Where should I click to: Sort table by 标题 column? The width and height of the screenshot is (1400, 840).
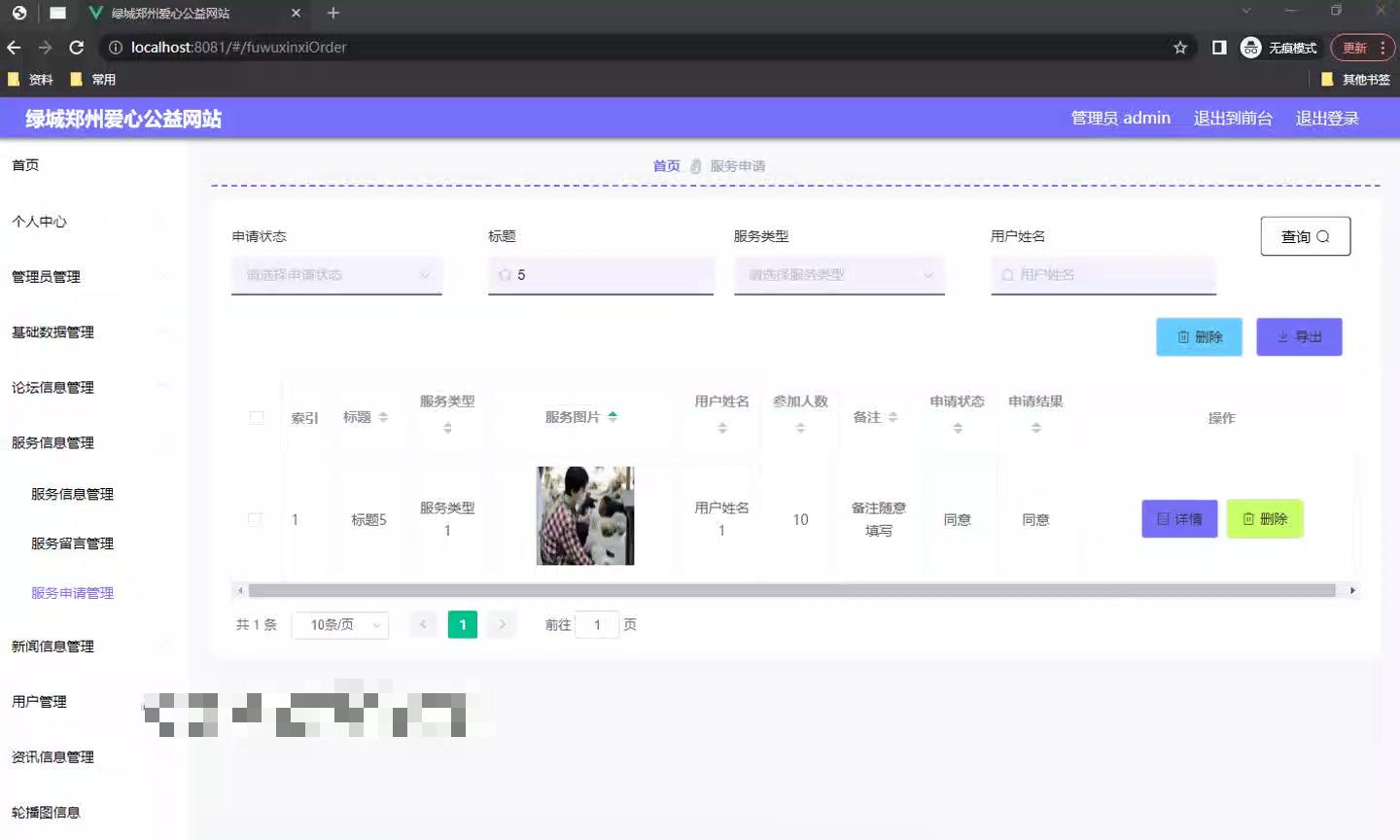[x=383, y=417]
